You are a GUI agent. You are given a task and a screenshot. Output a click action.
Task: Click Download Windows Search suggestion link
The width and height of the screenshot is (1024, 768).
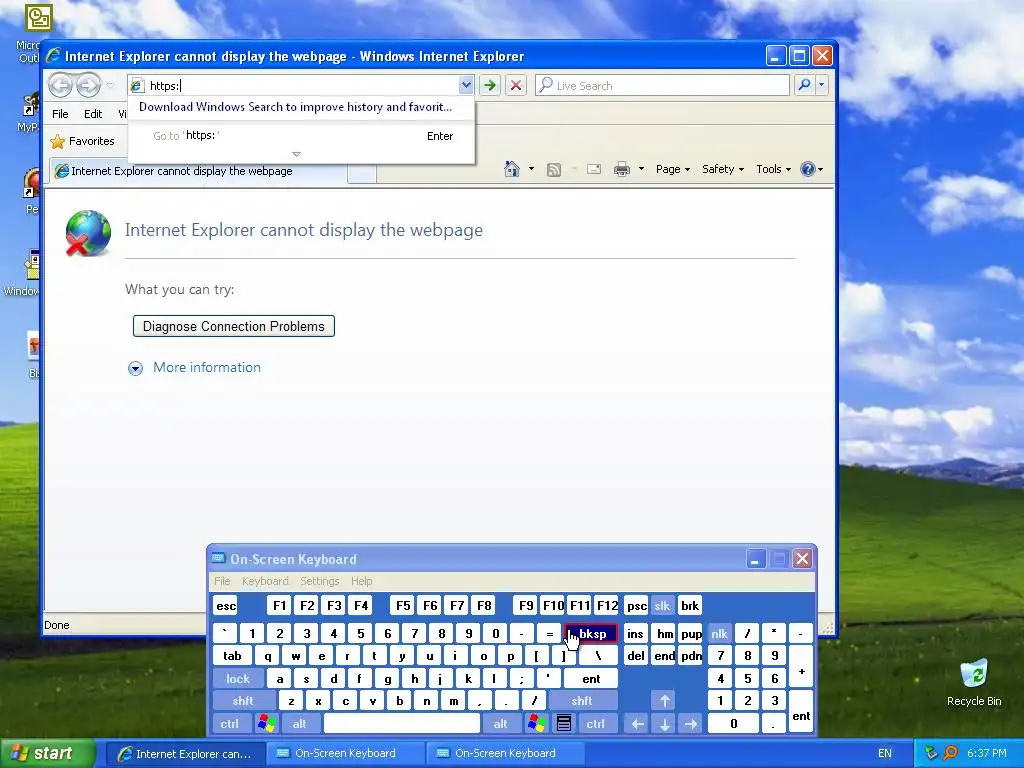pyautogui.click(x=295, y=107)
